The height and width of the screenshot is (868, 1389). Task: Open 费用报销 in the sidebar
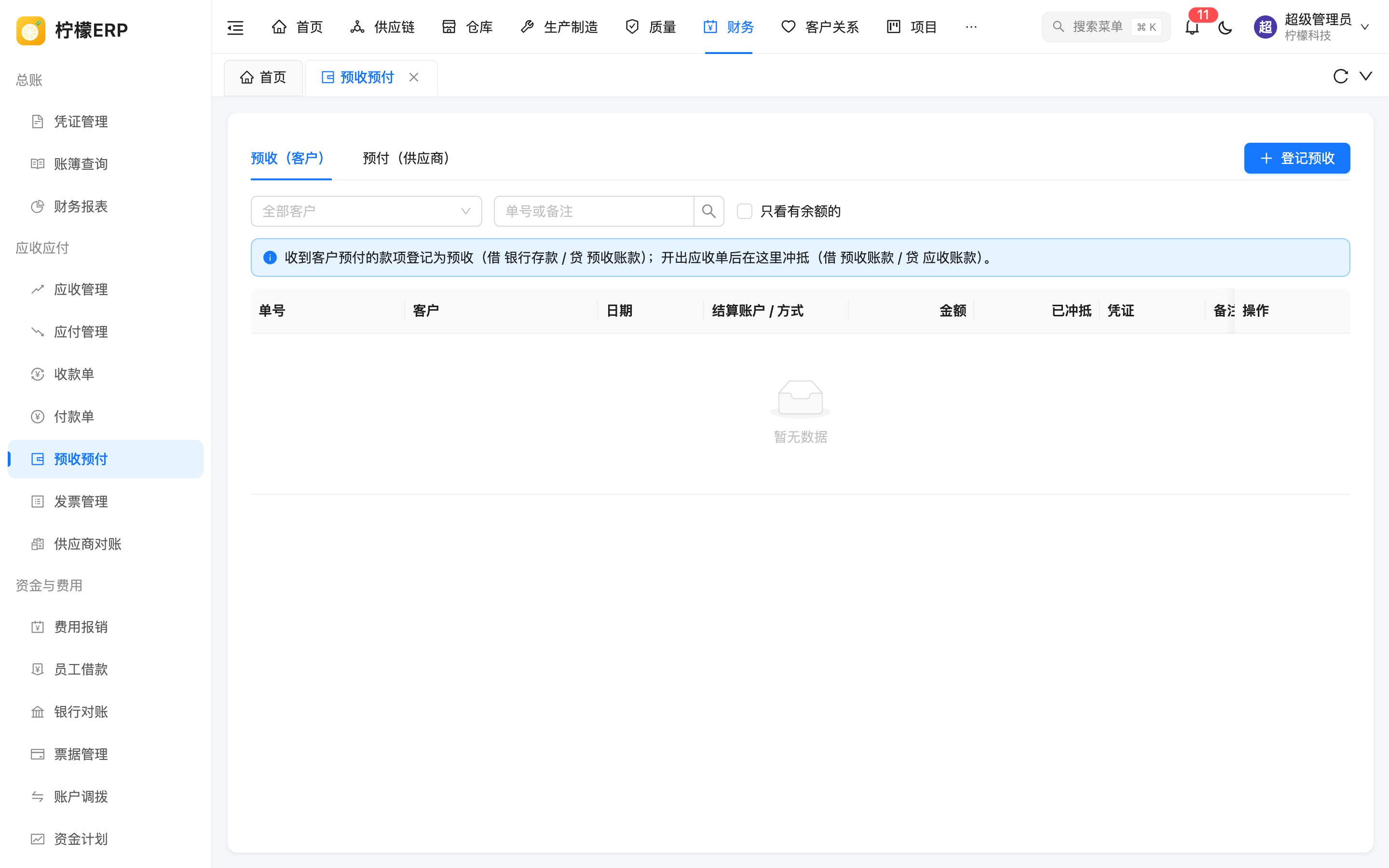(106, 627)
